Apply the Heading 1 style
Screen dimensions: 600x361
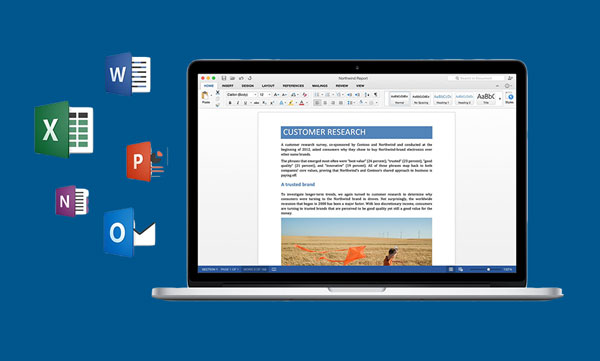click(x=442, y=98)
